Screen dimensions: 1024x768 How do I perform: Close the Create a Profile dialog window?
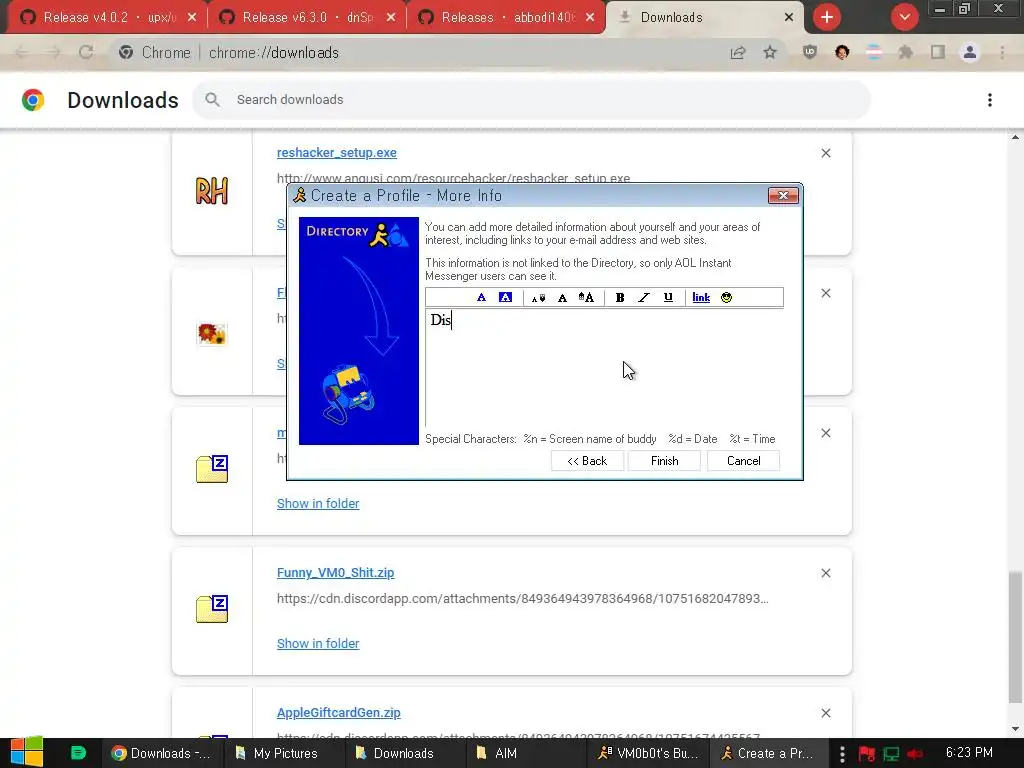pyautogui.click(x=783, y=195)
